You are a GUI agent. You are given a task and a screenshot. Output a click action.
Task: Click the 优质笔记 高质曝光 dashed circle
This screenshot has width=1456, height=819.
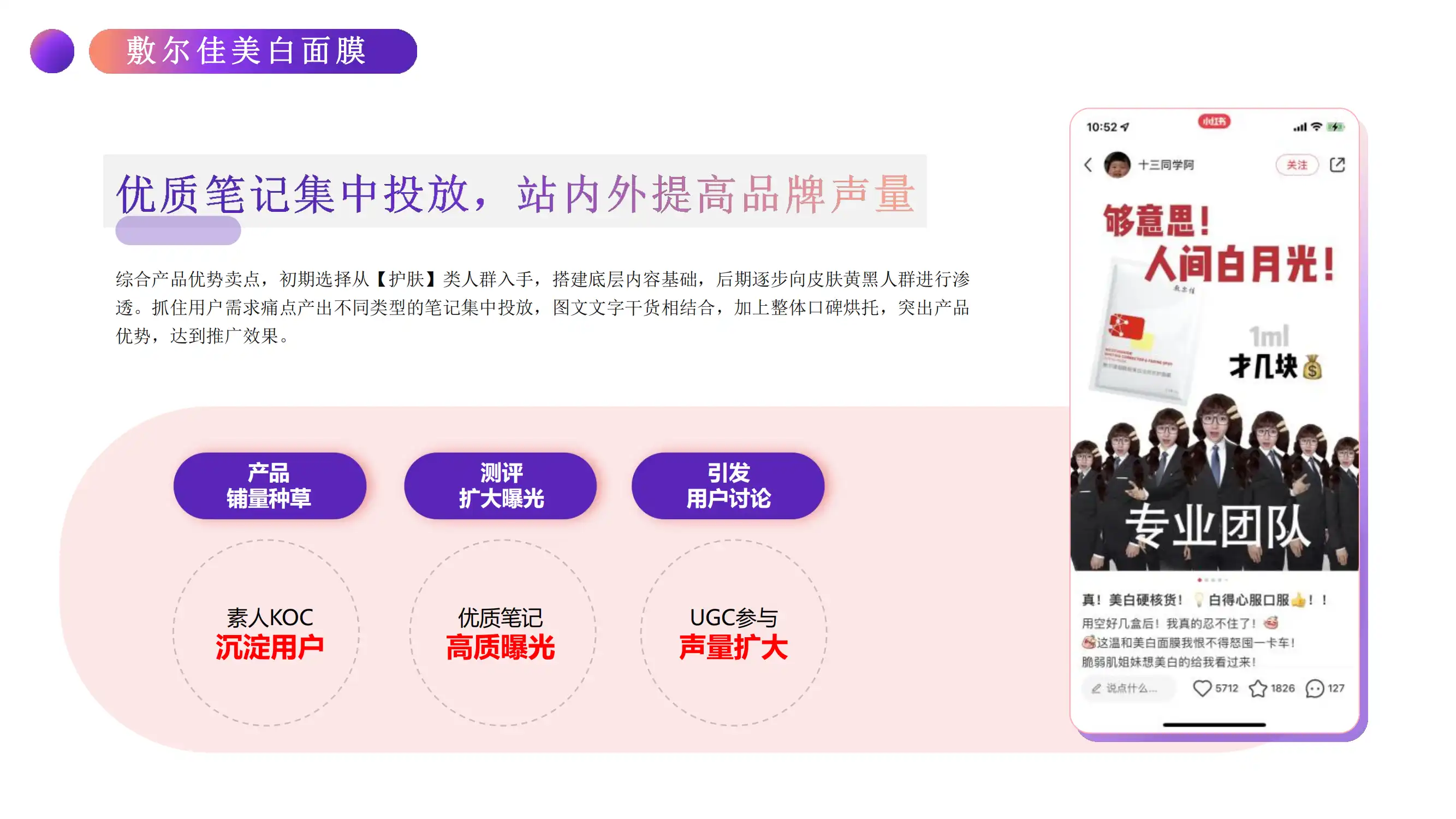(502, 632)
